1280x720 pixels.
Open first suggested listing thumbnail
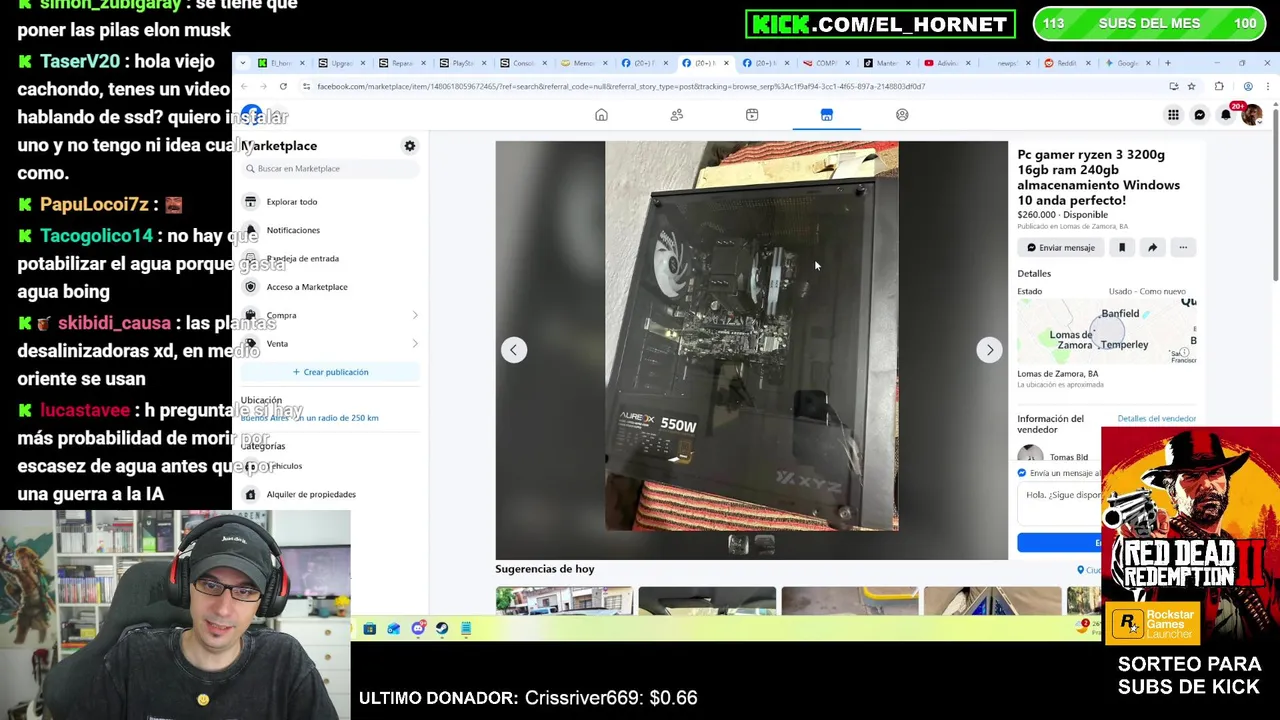click(x=564, y=600)
